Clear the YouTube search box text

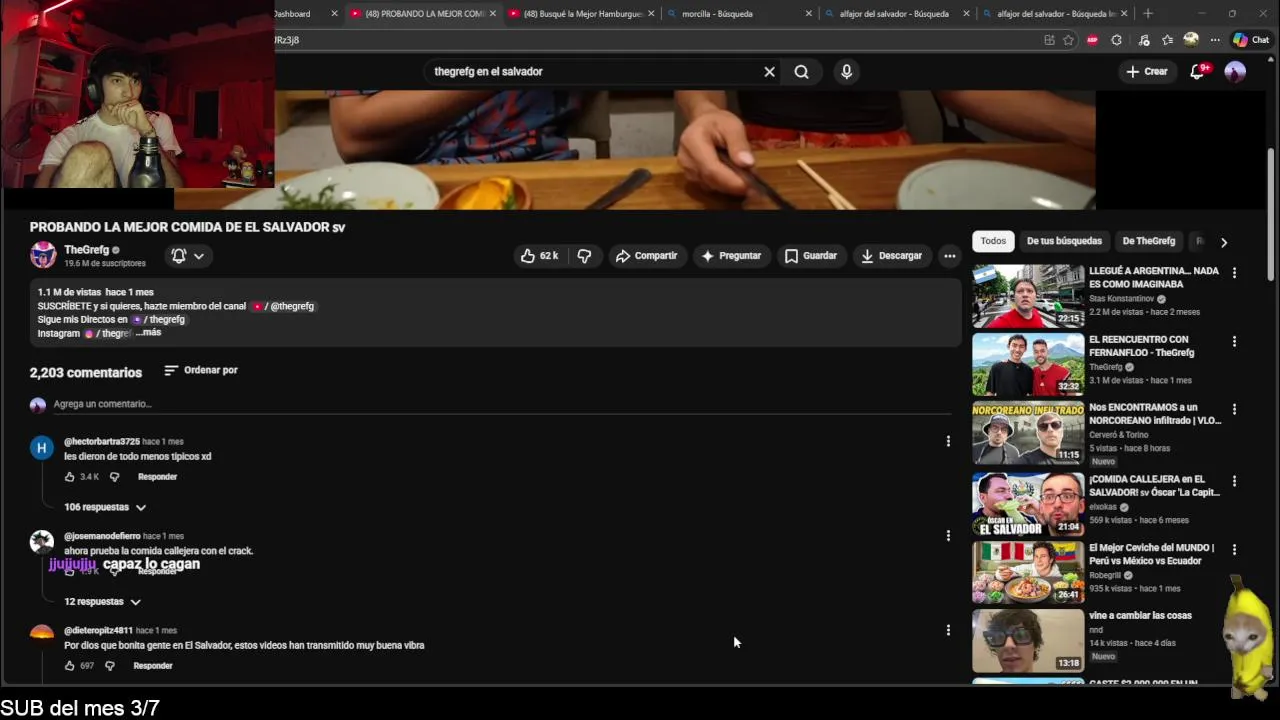(769, 72)
